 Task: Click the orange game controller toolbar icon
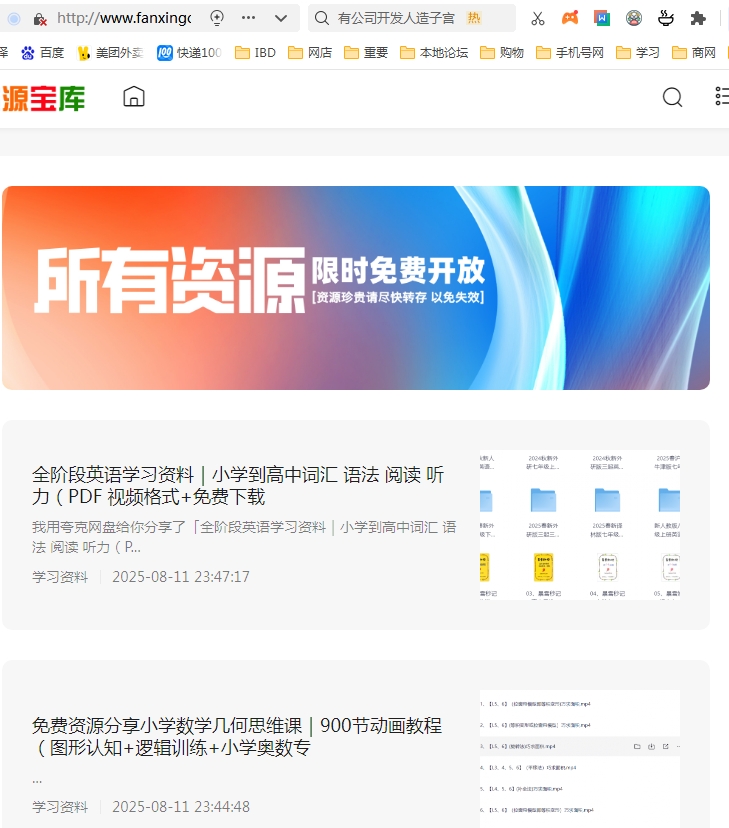coord(569,18)
